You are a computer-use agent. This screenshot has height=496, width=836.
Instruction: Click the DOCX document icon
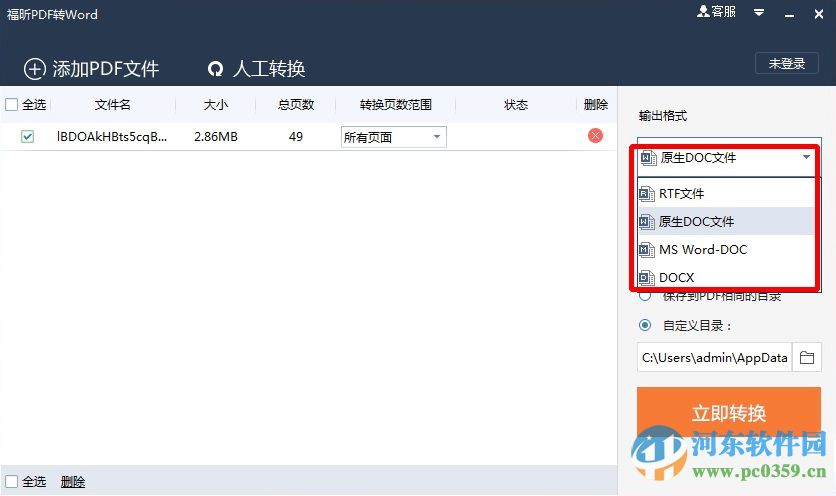coord(647,277)
